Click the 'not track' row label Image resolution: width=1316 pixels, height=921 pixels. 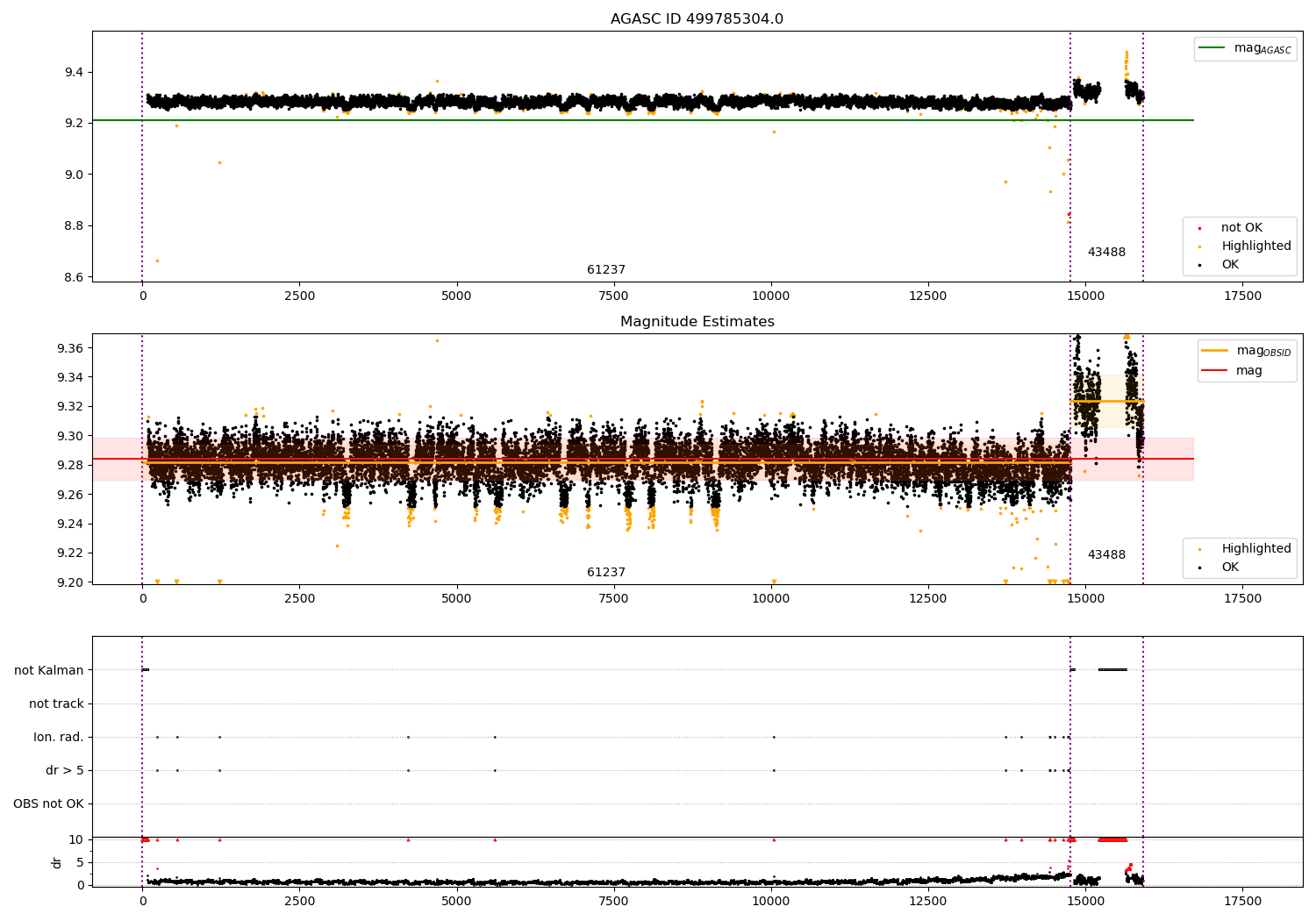[x=56, y=703]
